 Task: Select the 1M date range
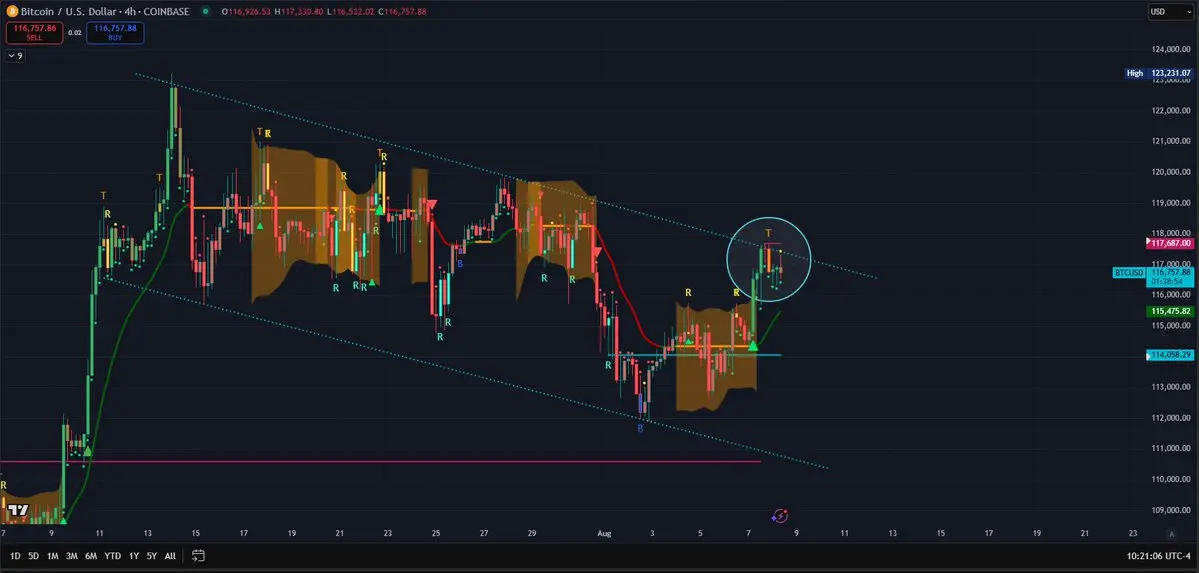53,556
